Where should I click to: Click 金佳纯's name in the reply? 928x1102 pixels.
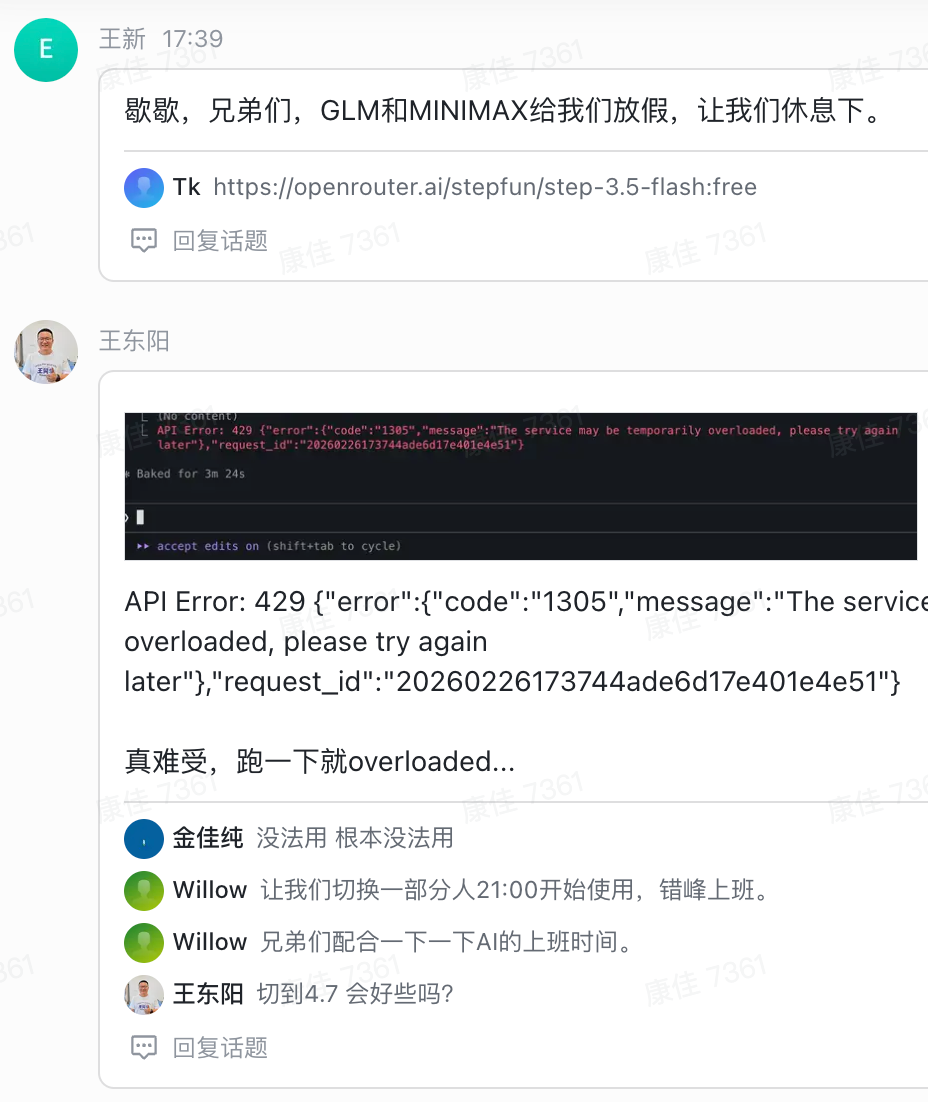click(208, 838)
